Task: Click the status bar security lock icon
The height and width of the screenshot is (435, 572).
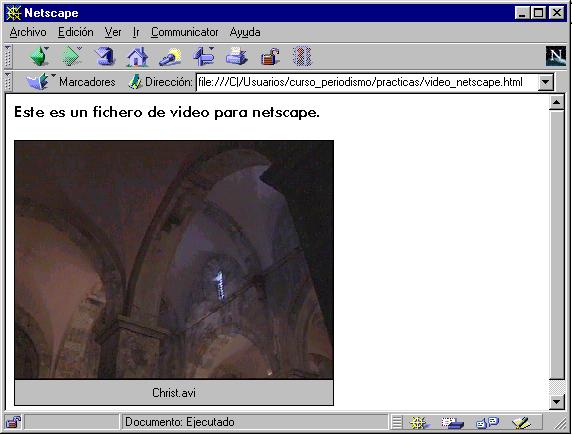Action: 13,422
